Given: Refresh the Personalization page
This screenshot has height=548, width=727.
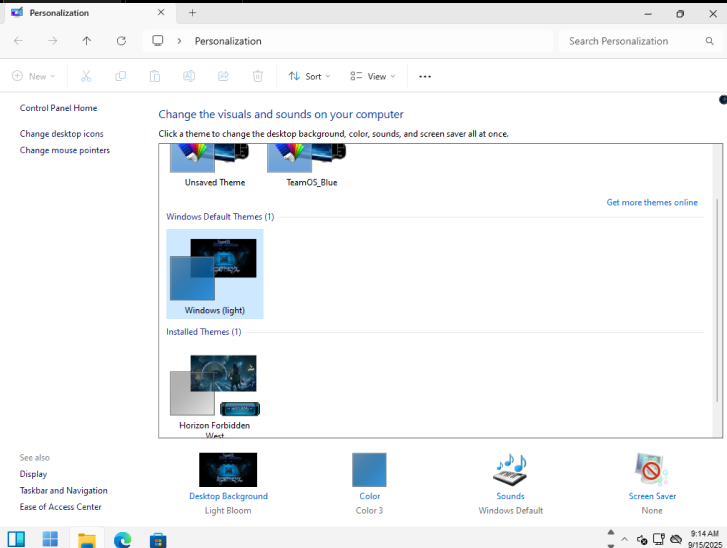Looking at the screenshot, I should (x=121, y=41).
